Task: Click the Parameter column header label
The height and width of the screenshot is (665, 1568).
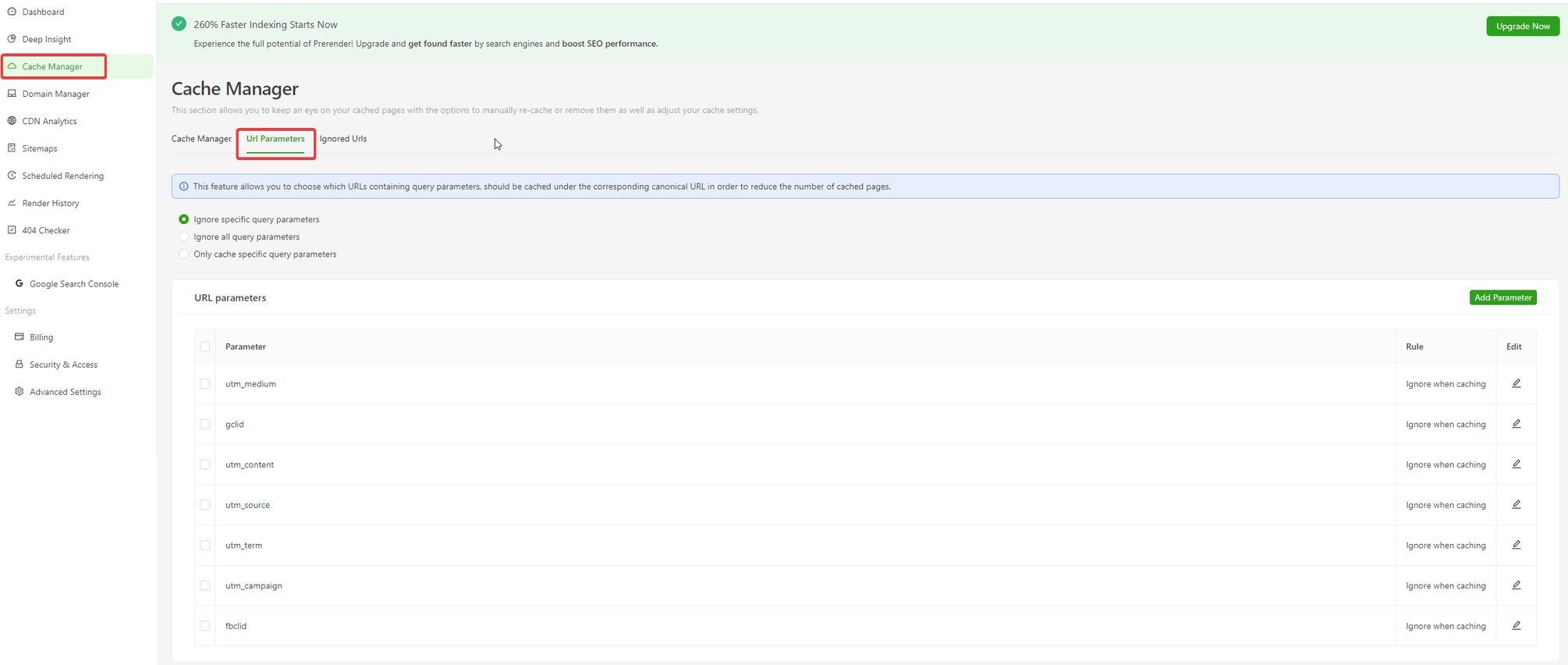Action: (246, 347)
